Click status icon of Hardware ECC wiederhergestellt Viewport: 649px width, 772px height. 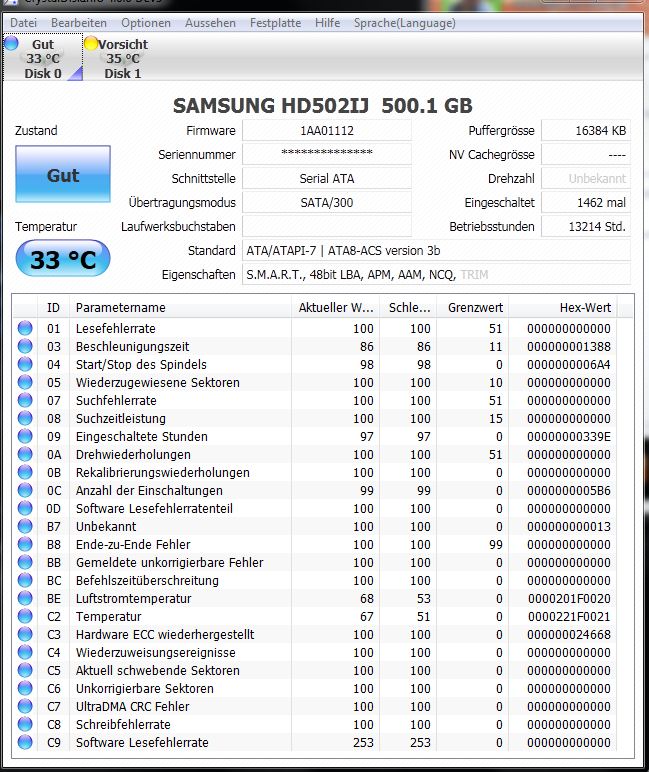25,634
